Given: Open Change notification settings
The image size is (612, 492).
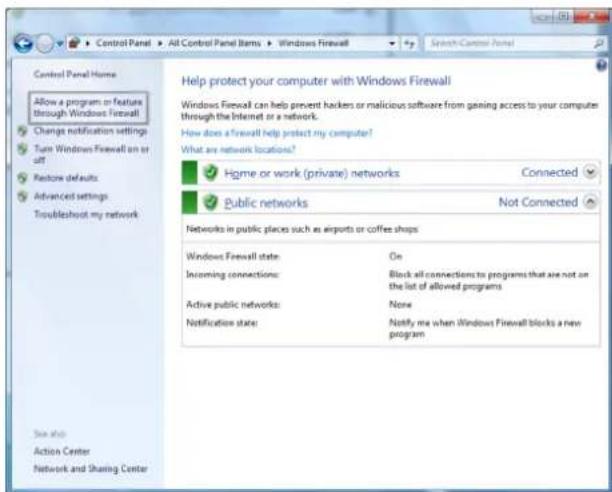Looking at the screenshot, I should (x=90, y=131).
